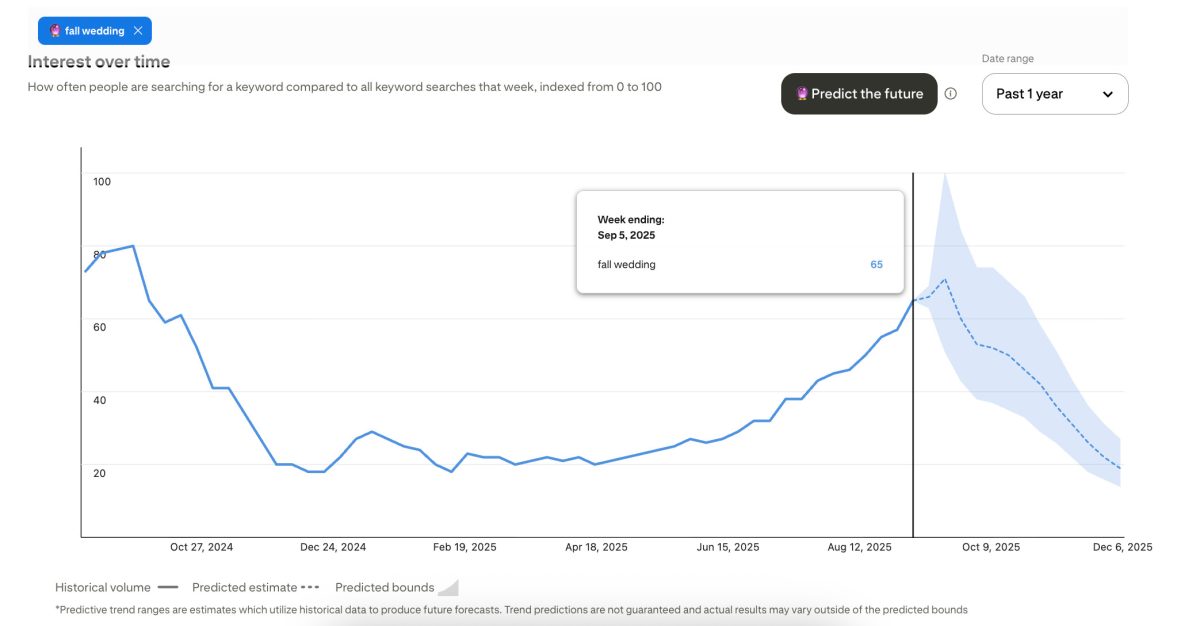
Task: Click the Oct 9, 2025 axis label
Action: pos(993,547)
